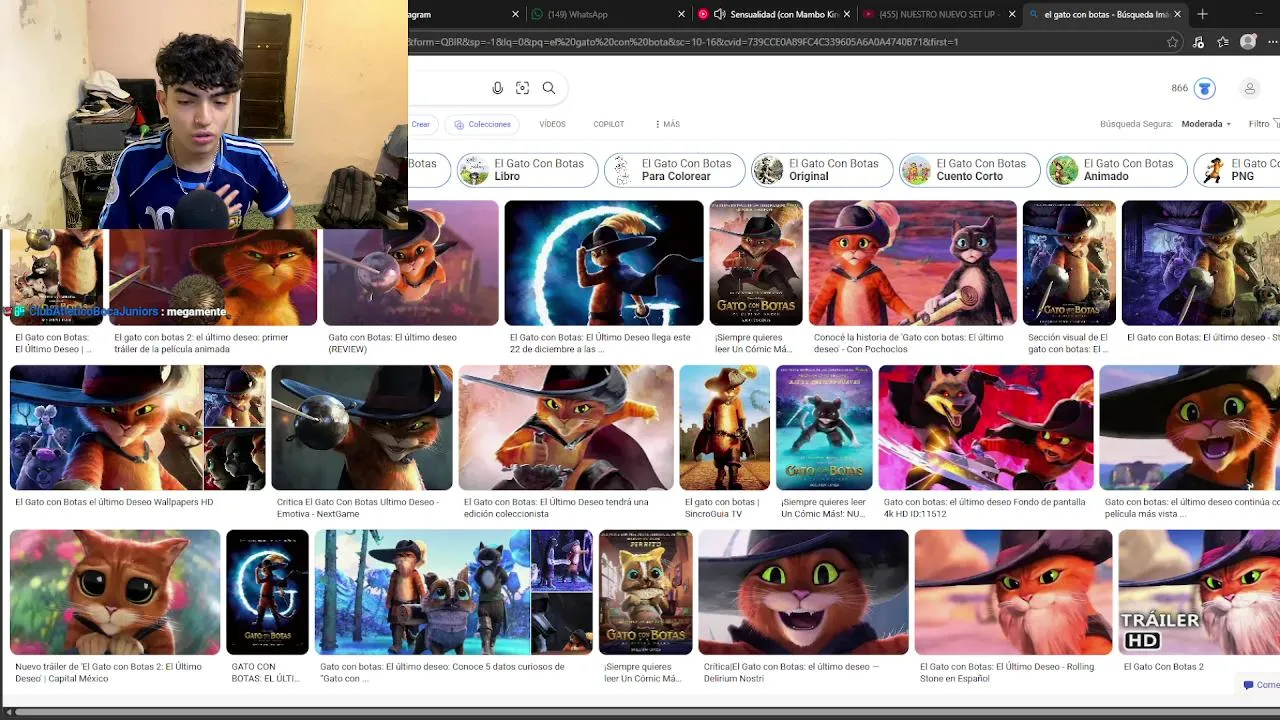This screenshot has height=720, width=1280.
Task: Open a new browser tab
Action: (x=1202, y=14)
